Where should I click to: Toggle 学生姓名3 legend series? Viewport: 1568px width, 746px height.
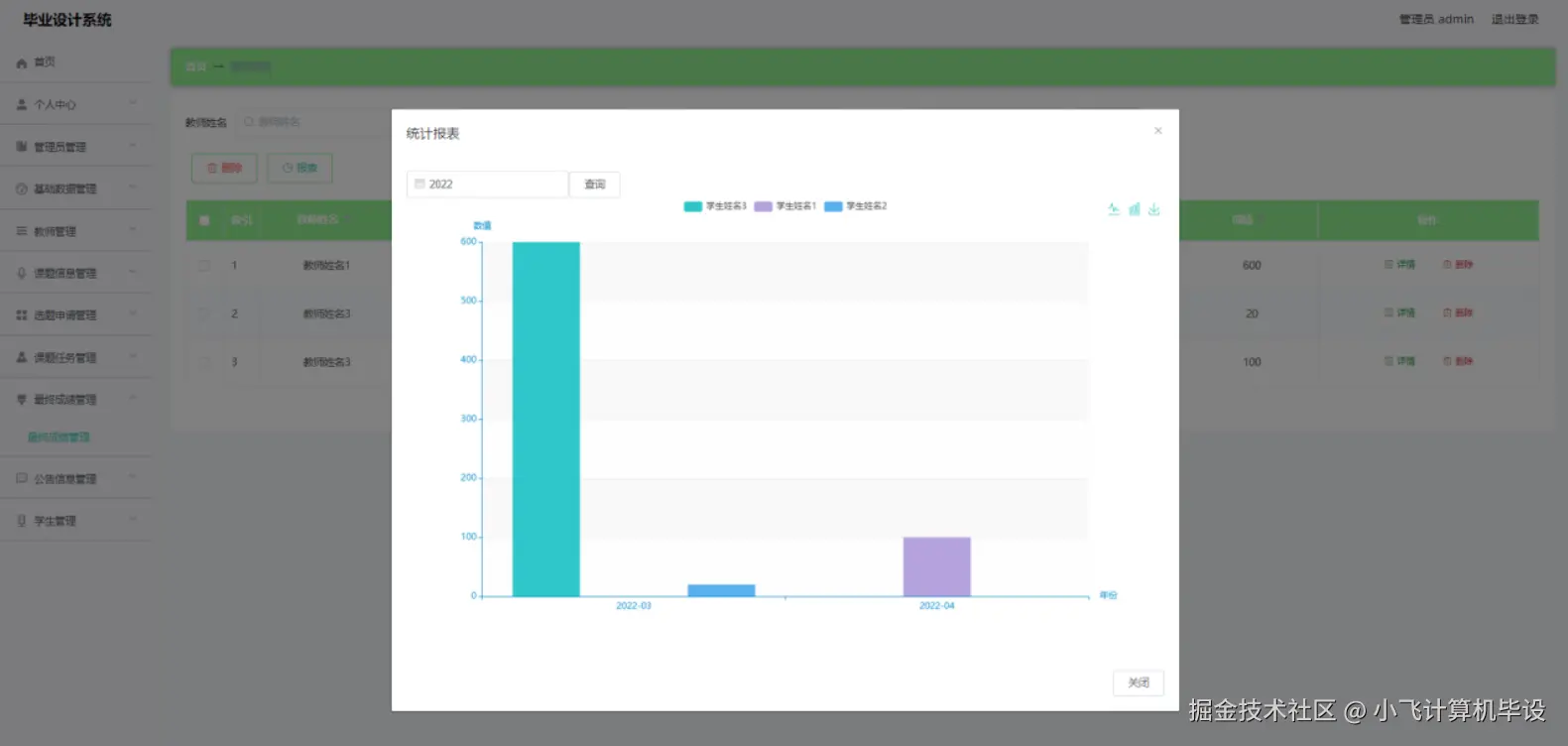[x=715, y=206]
